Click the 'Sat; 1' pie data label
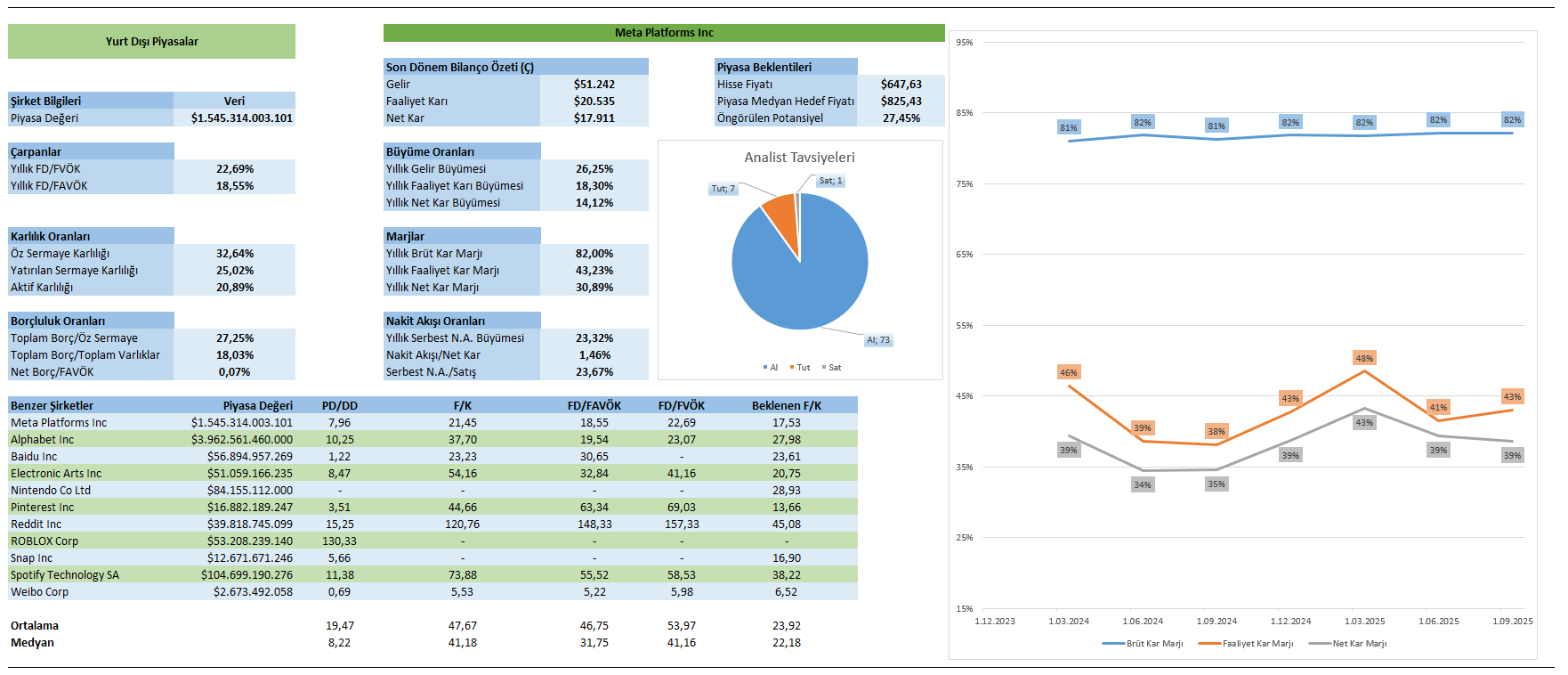1568x675 pixels. 830,181
